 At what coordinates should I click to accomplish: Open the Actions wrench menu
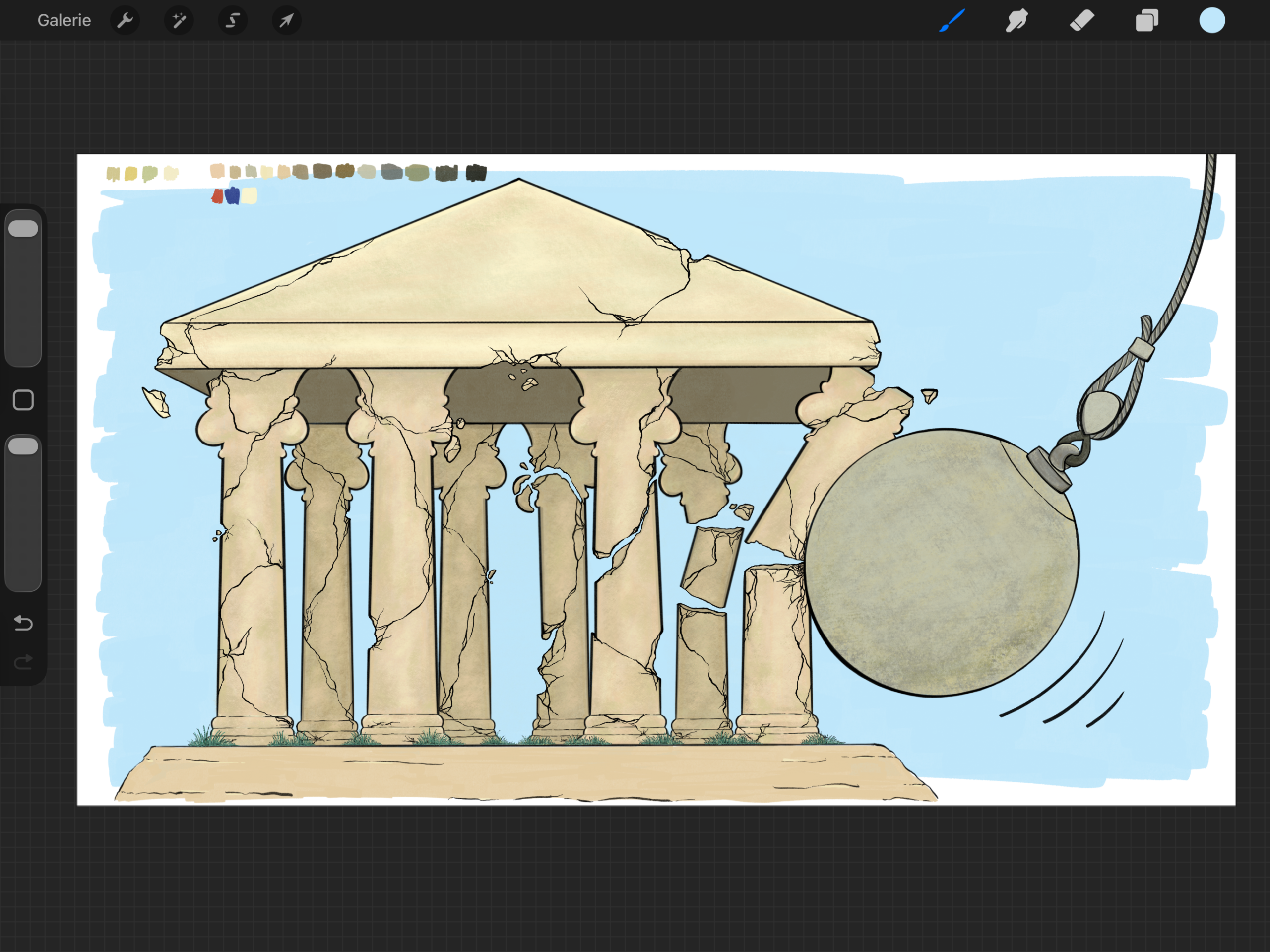[x=125, y=21]
